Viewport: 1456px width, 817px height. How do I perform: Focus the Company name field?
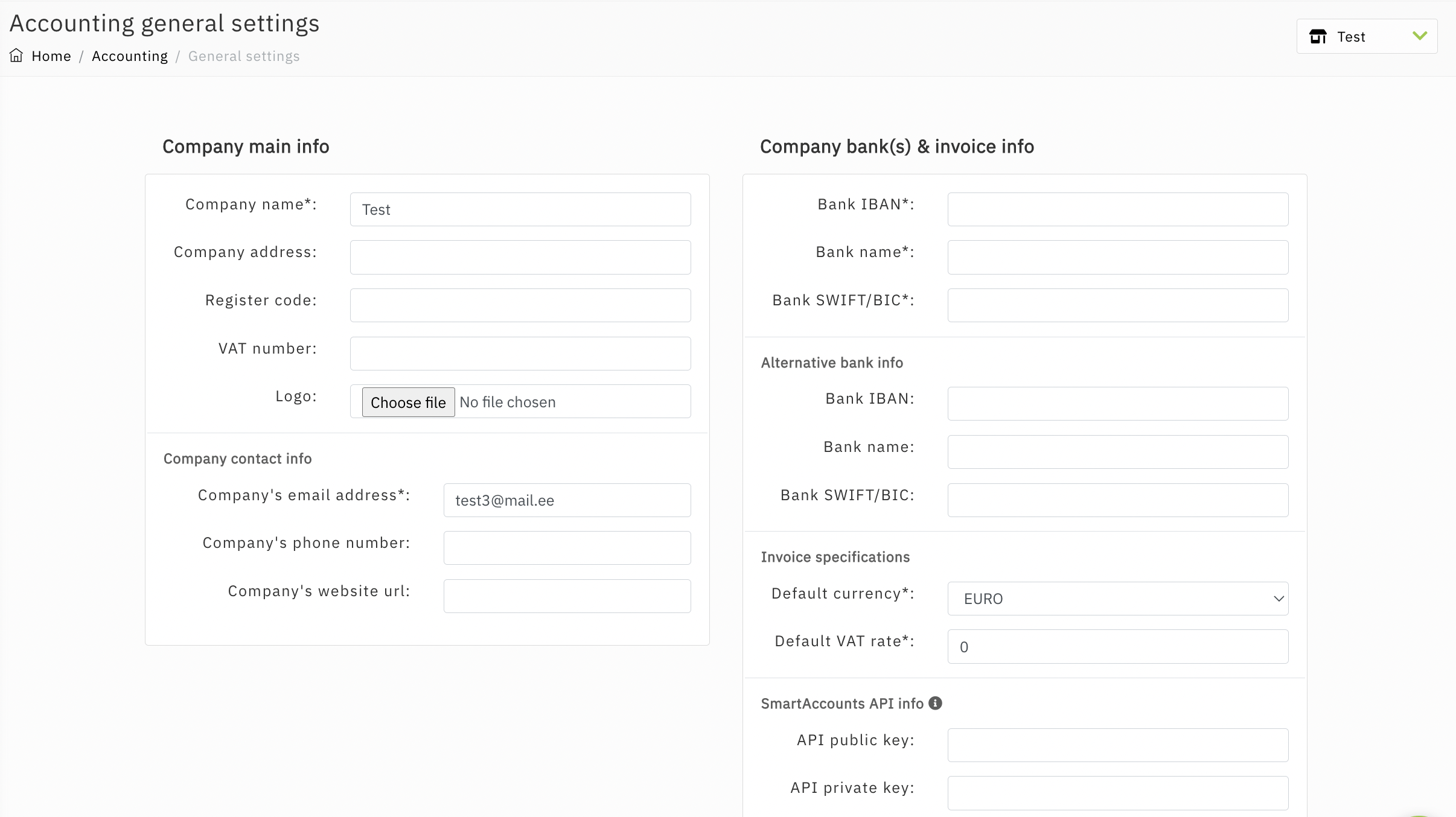point(520,209)
